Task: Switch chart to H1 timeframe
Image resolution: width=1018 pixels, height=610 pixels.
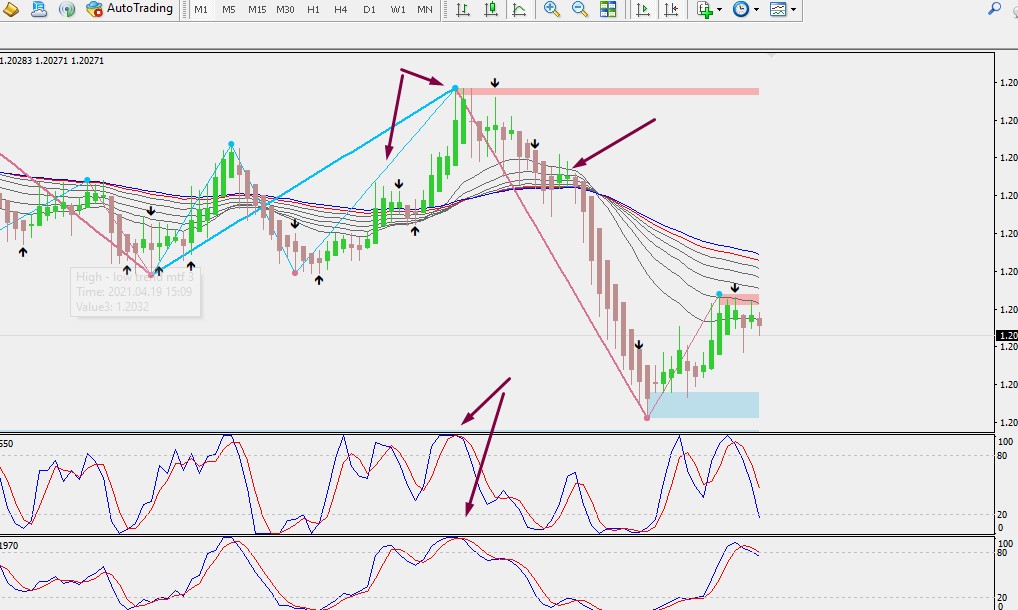Action: [314, 10]
